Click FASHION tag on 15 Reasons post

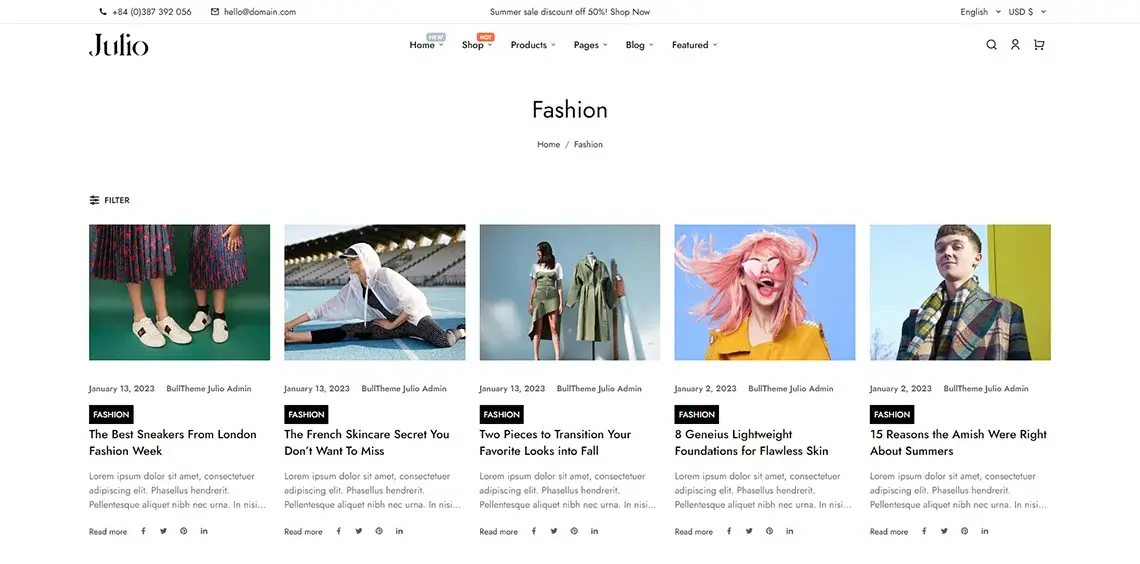[x=892, y=414]
